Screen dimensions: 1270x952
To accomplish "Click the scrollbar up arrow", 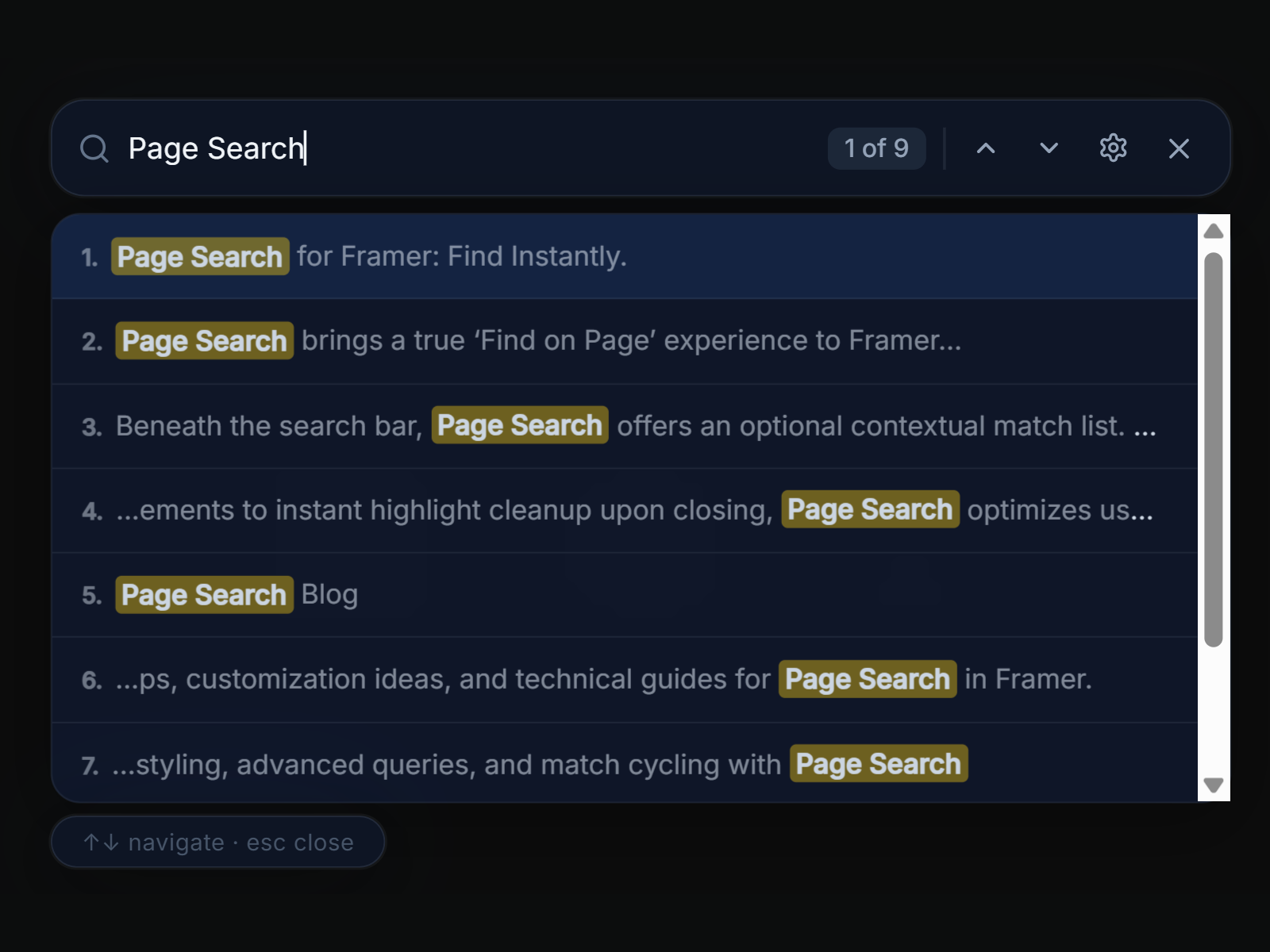I will click(x=1213, y=231).
